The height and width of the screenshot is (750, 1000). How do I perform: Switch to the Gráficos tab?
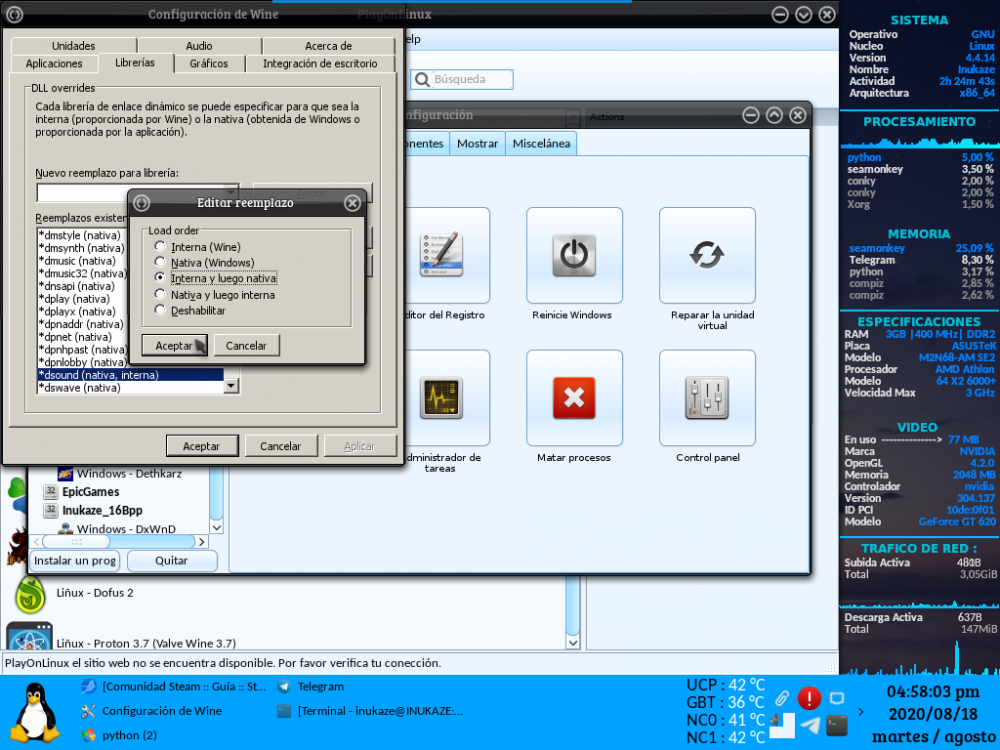(210, 62)
